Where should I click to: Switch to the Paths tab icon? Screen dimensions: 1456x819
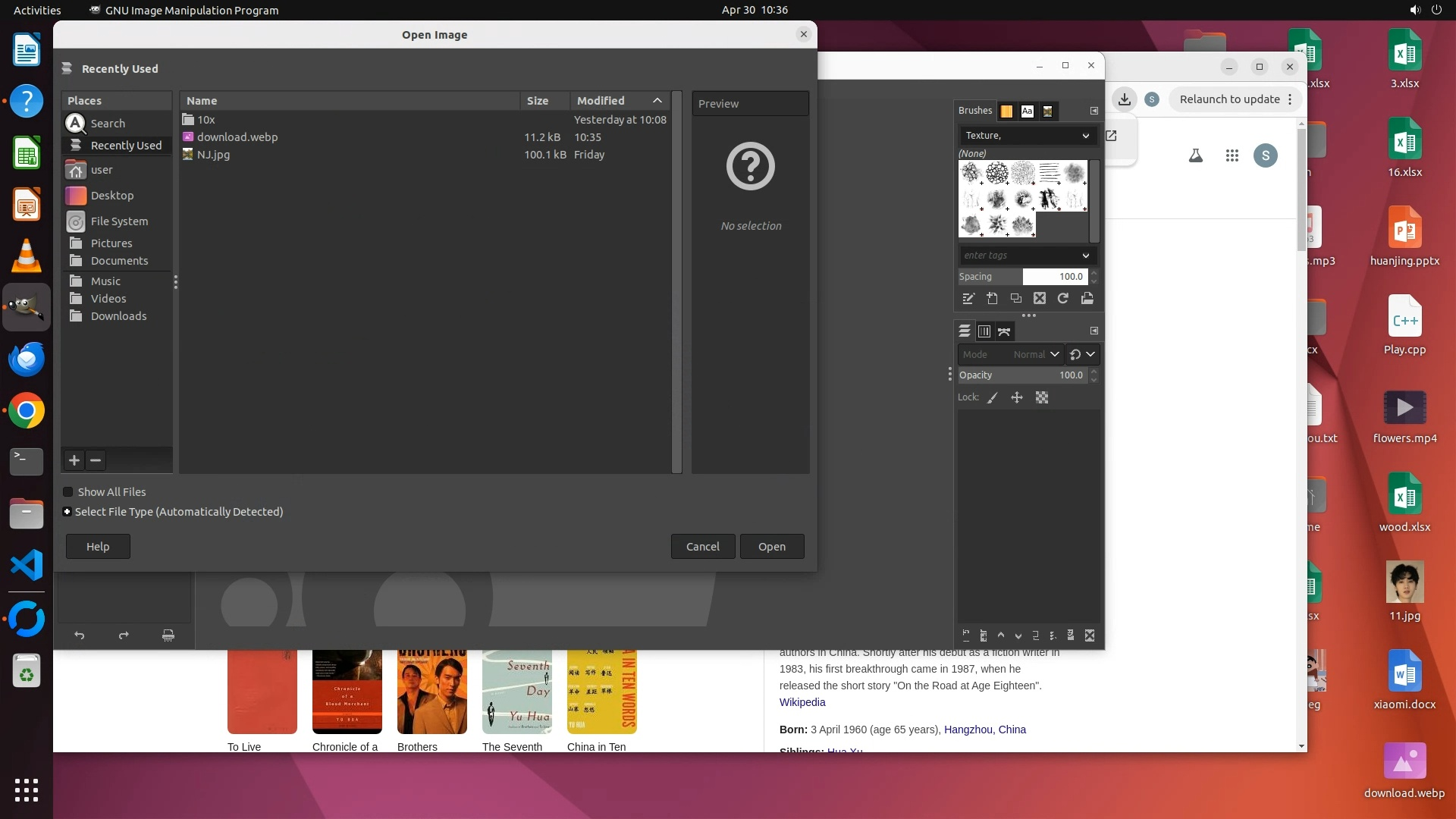click(1004, 331)
